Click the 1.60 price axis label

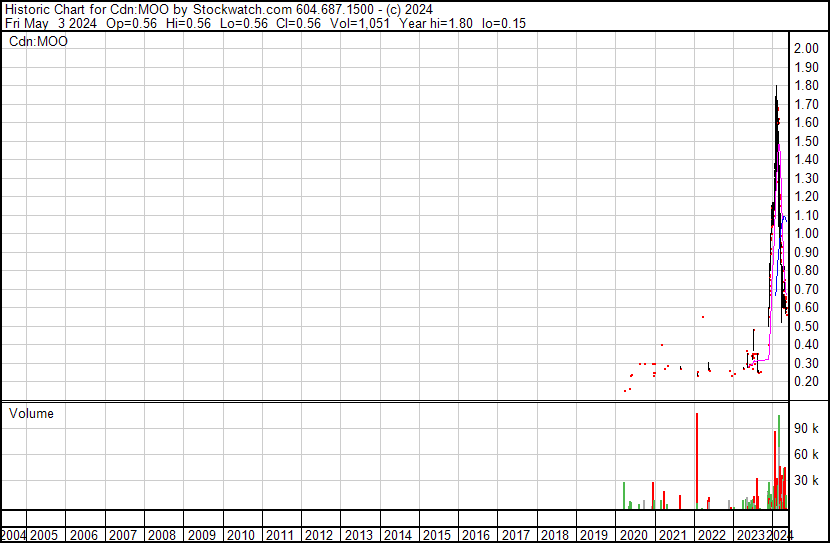point(806,123)
